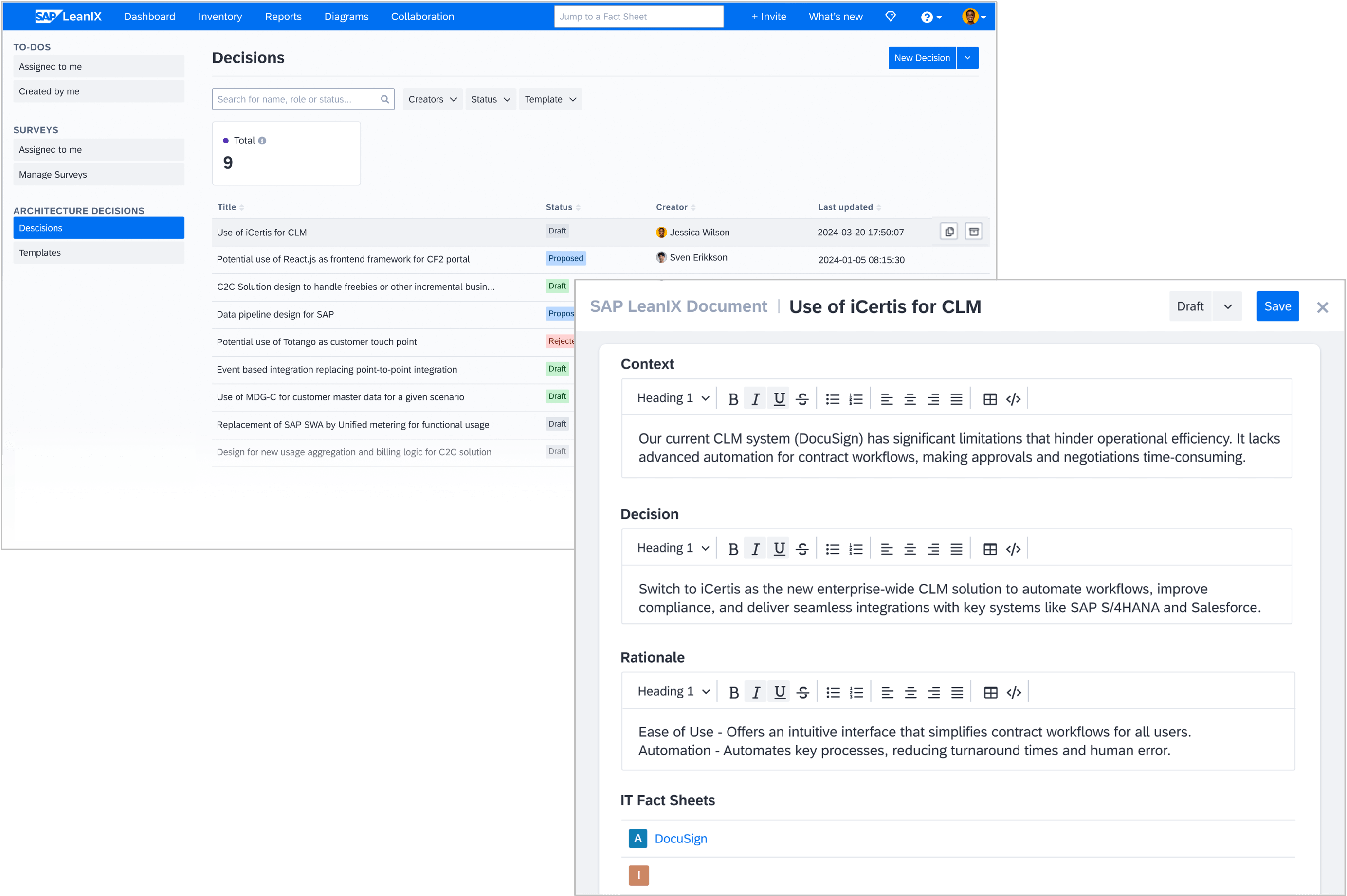This screenshot has height=896, width=1347.
Task: Open the DocuSign fact sheet link
Action: pyautogui.click(x=680, y=838)
